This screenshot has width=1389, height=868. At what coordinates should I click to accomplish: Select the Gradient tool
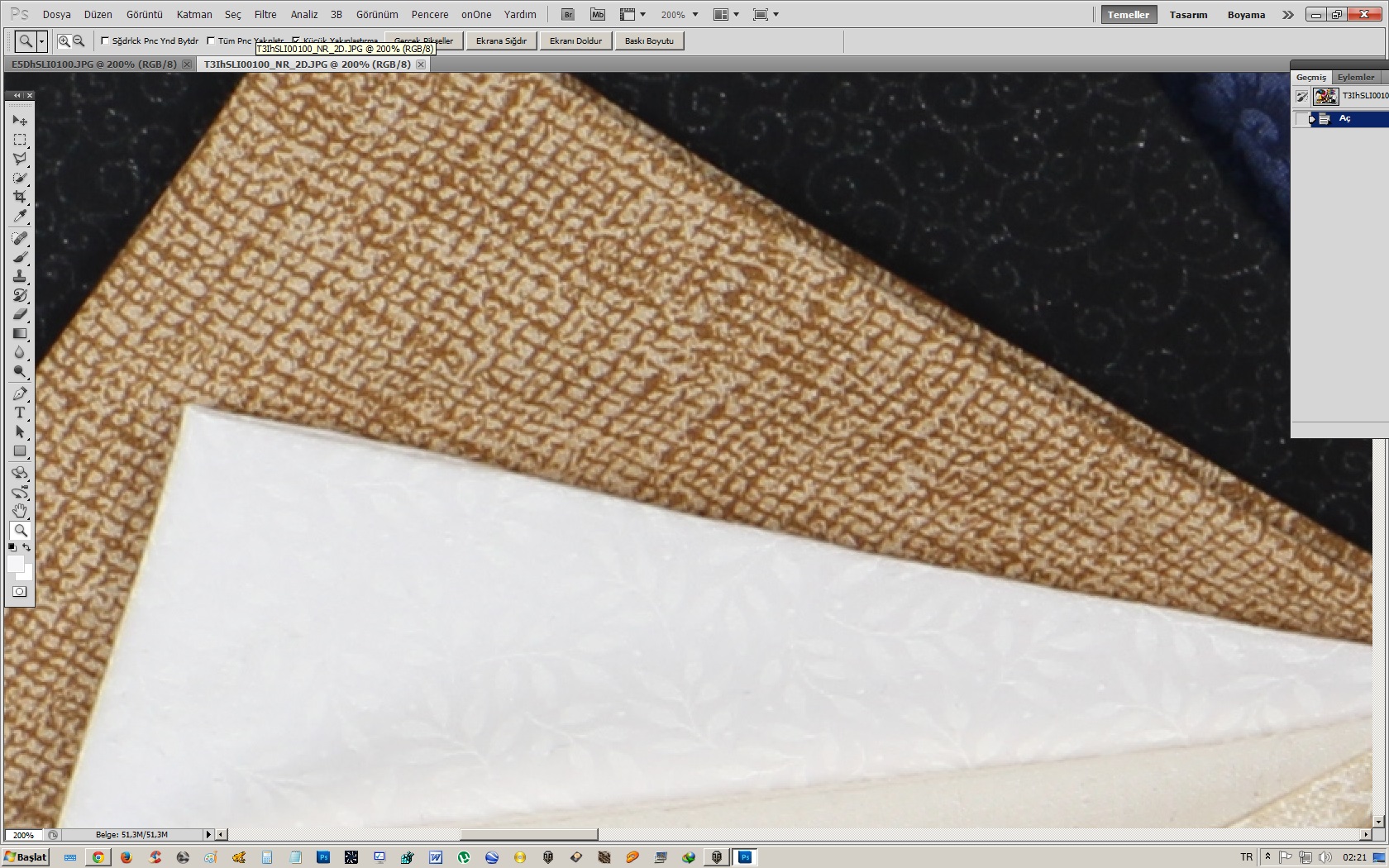pos(20,334)
